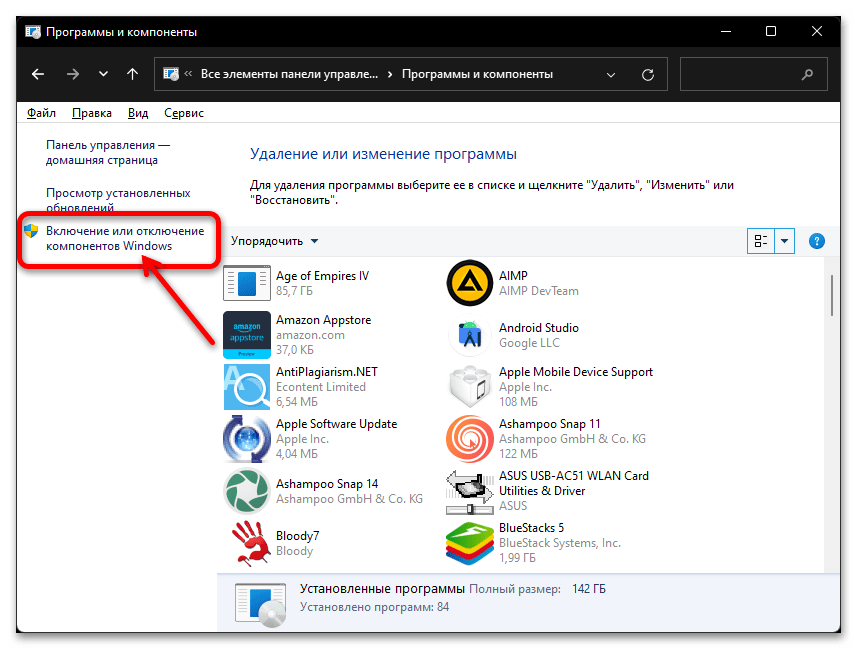Open Просмотр установленных обновлений link
The image size is (857, 649).
point(118,200)
